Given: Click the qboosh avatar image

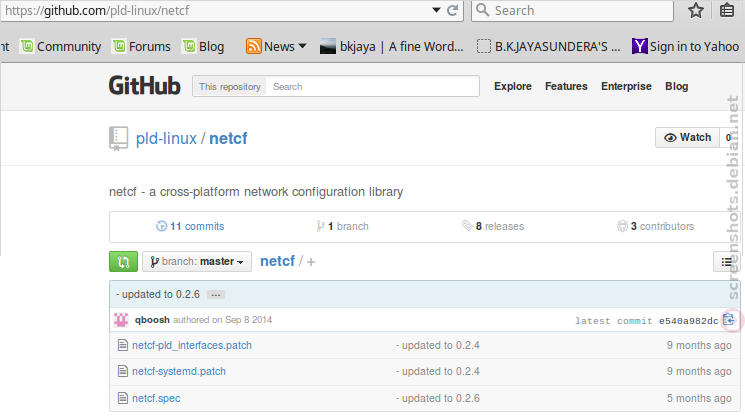Looking at the screenshot, I should [121, 320].
